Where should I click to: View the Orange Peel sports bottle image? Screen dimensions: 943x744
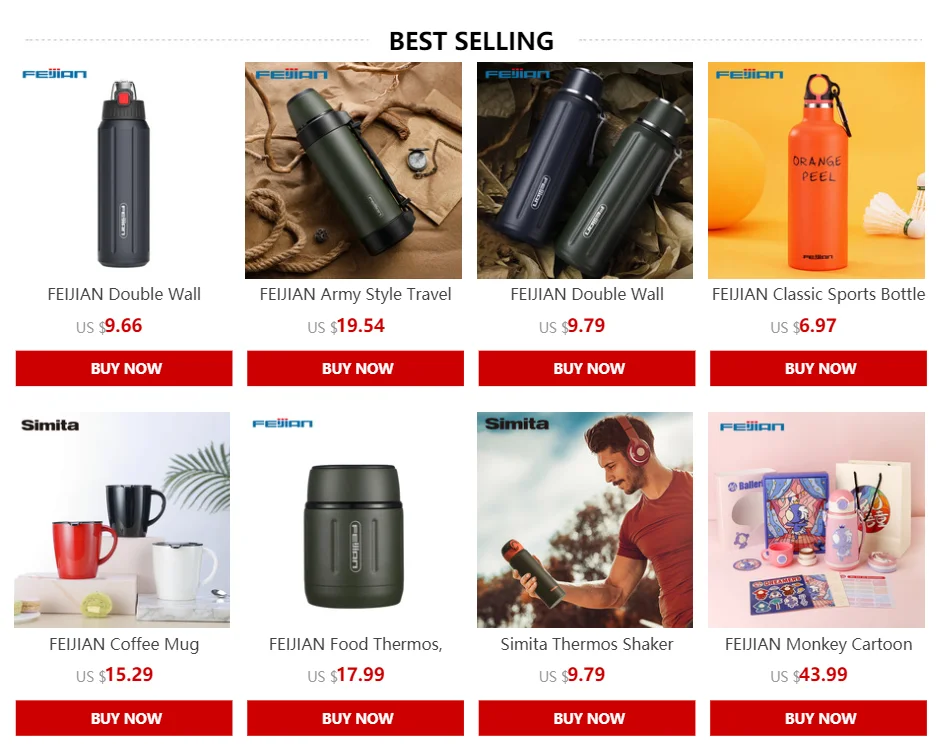tap(817, 170)
